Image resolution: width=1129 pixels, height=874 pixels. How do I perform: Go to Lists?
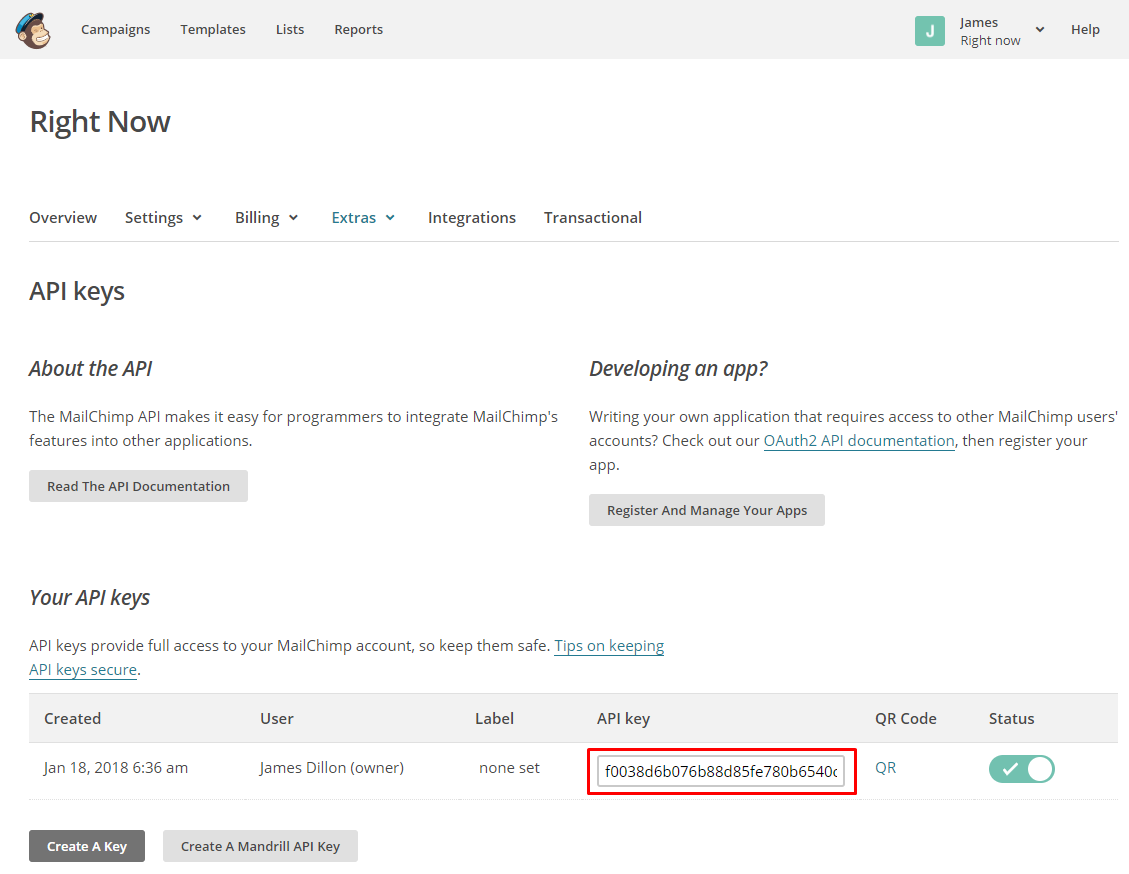click(x=289, y=30)
